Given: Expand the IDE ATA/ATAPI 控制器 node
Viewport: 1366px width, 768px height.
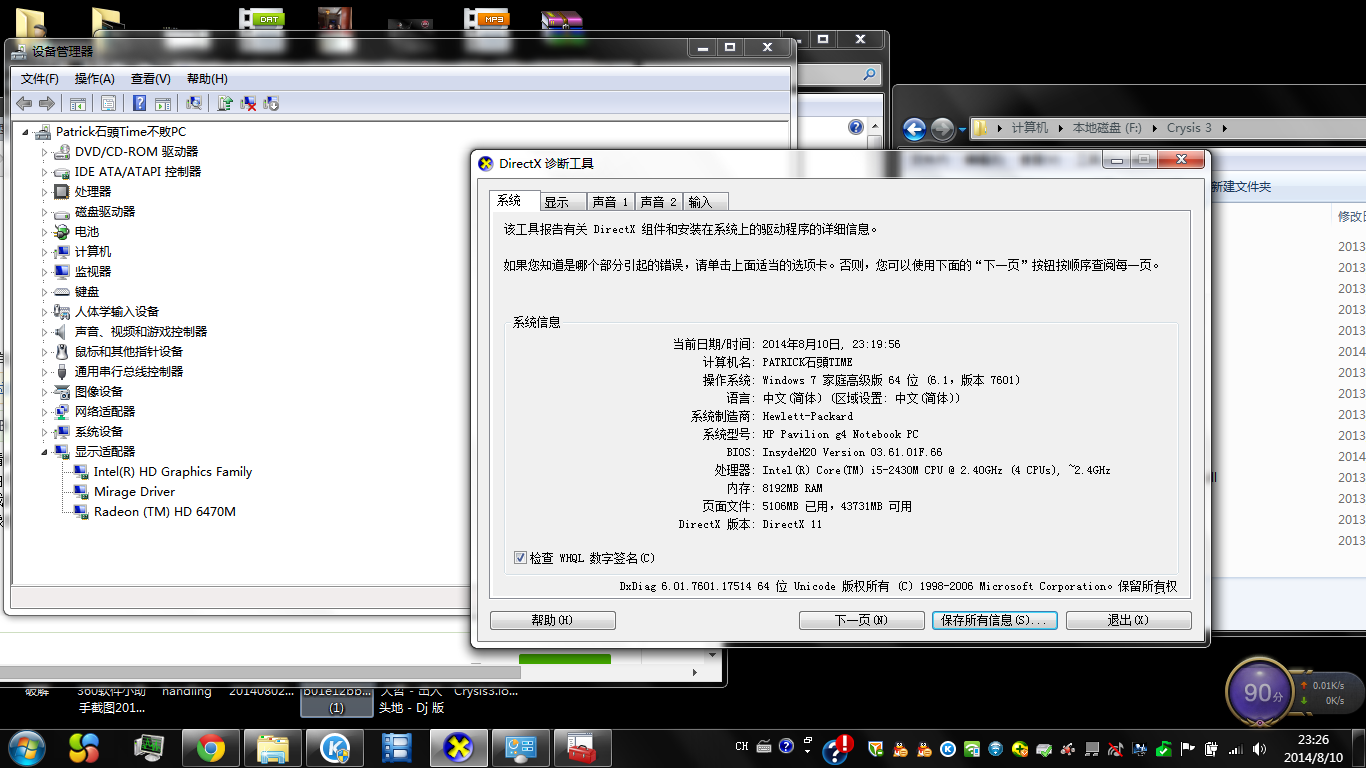Looking at the screenshot, I should point(44,172).
